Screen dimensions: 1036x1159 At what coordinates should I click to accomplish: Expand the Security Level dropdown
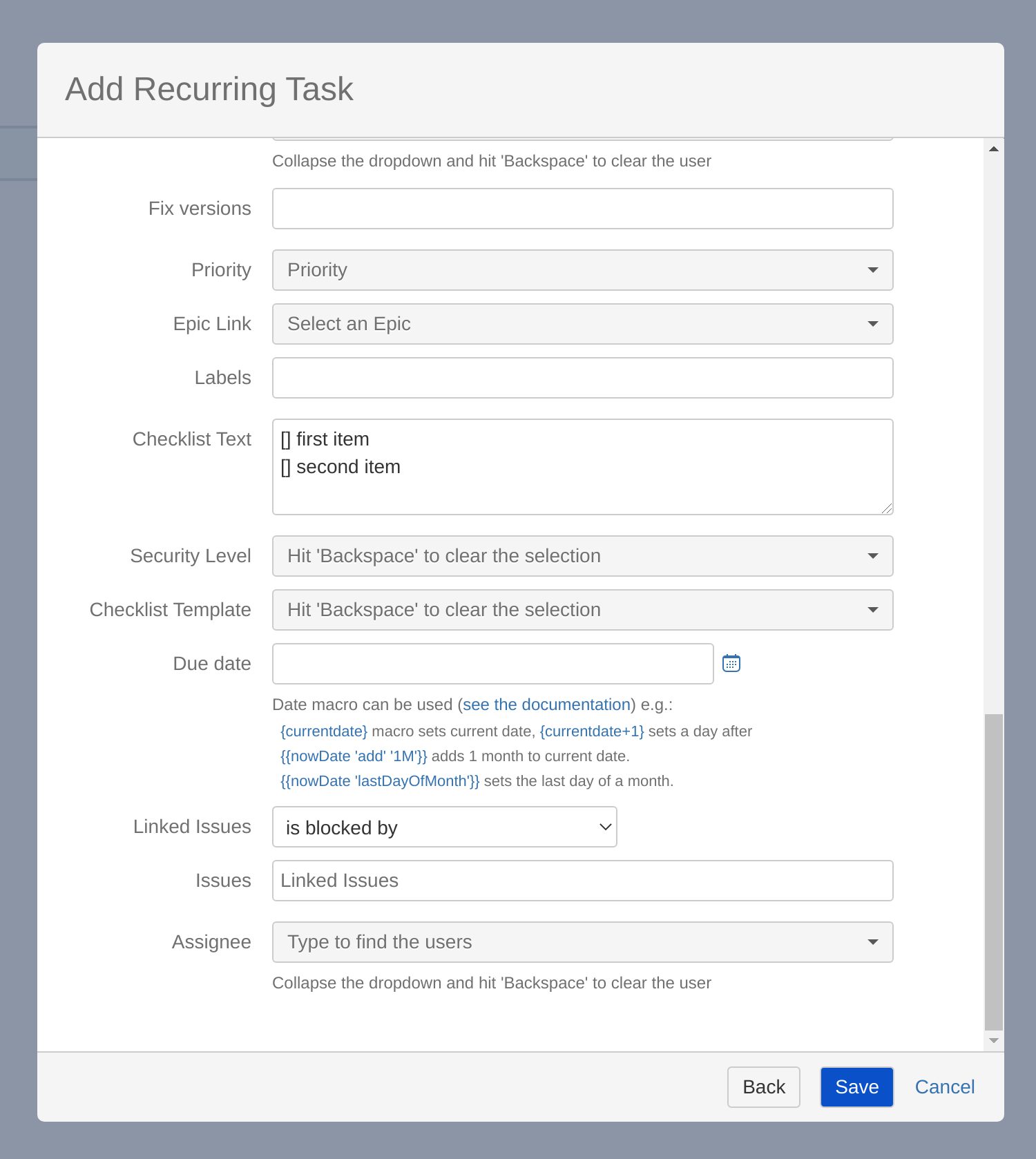click(582, 556)
